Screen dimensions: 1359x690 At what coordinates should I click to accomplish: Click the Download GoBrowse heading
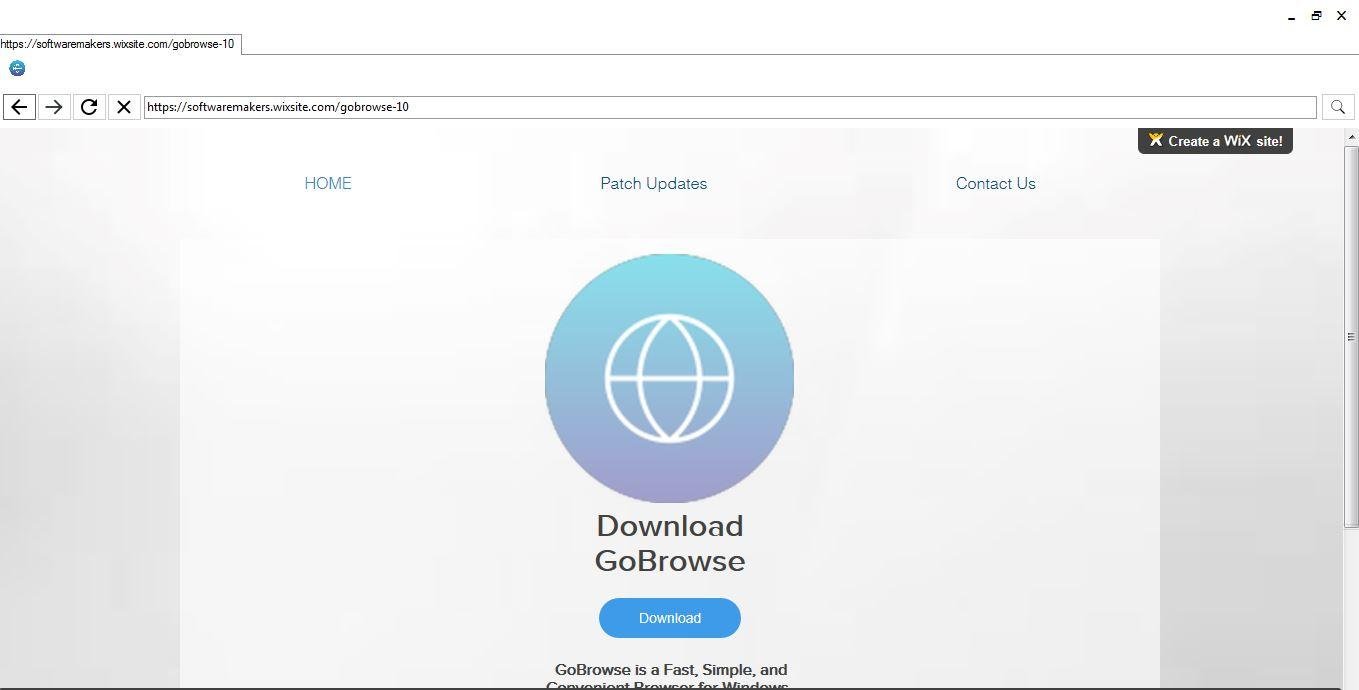coord(669,543)
